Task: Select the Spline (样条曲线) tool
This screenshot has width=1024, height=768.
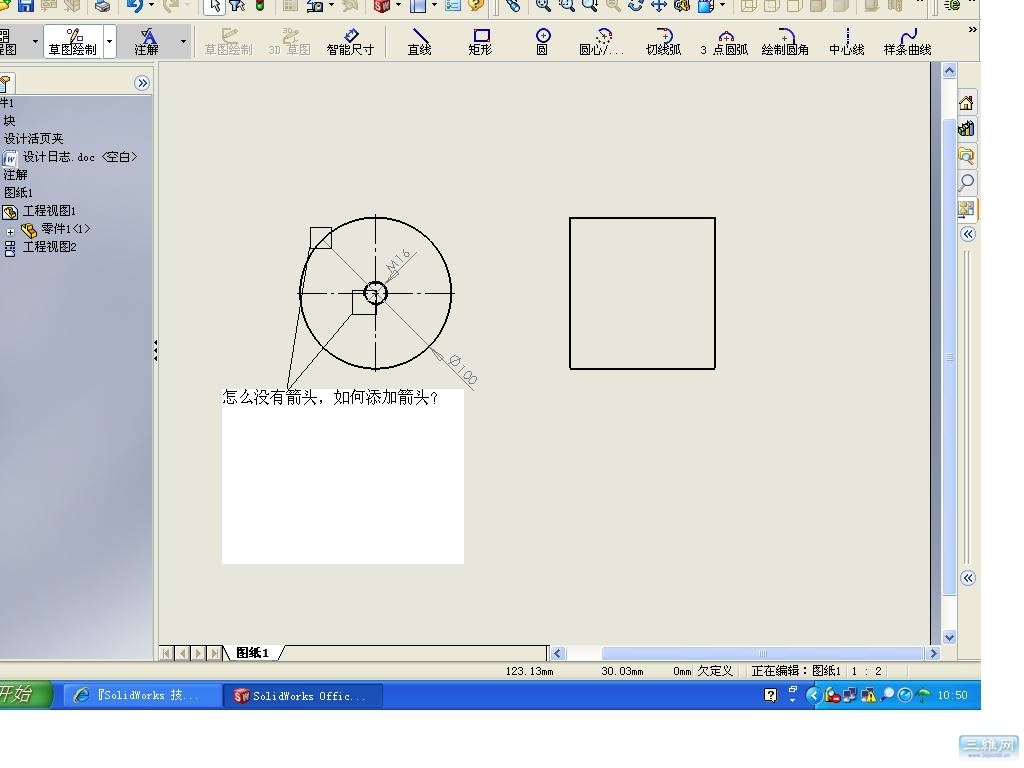Action: [x=907, y=42]
